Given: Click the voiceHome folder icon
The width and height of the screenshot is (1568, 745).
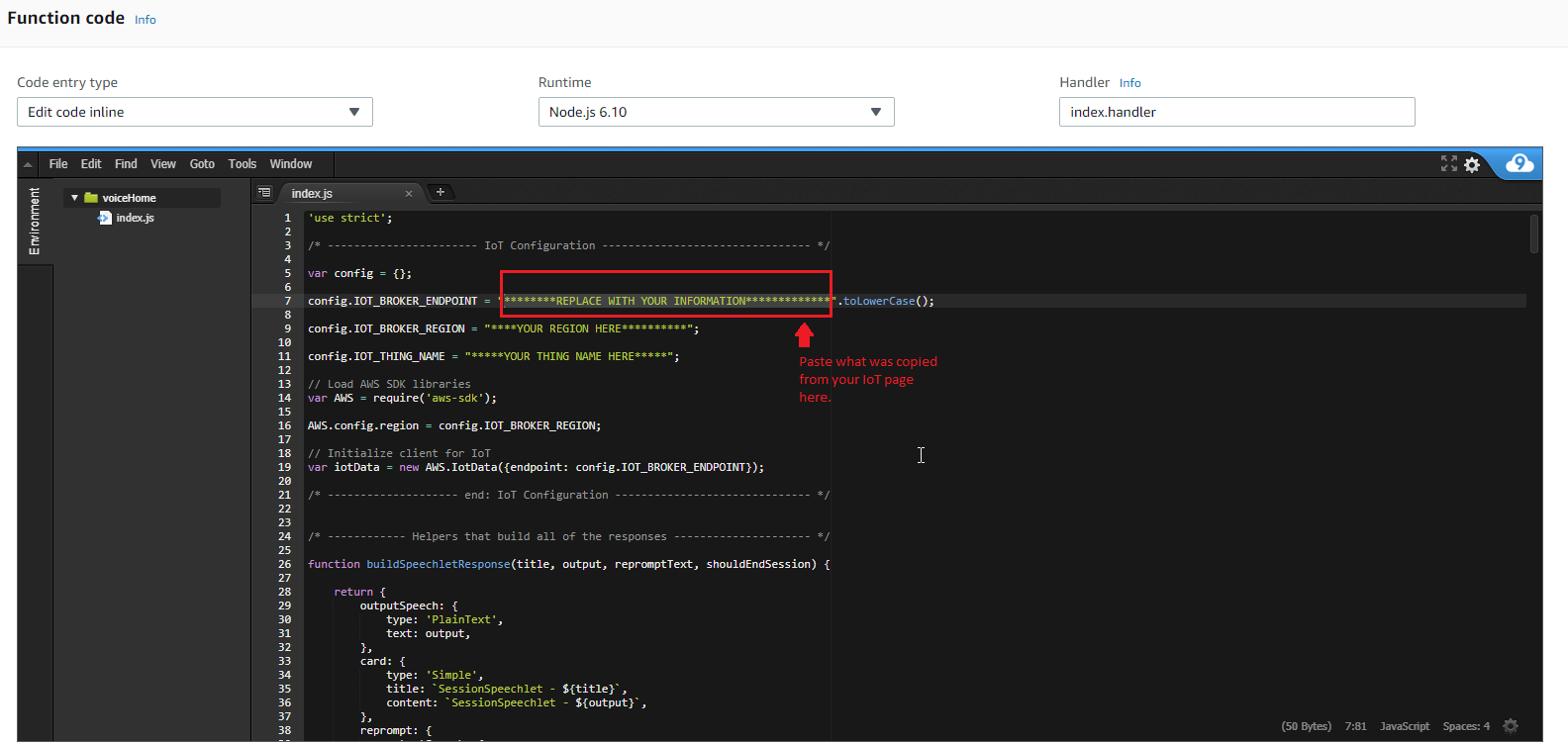Looking at the screenshot, I should (91, 198).
